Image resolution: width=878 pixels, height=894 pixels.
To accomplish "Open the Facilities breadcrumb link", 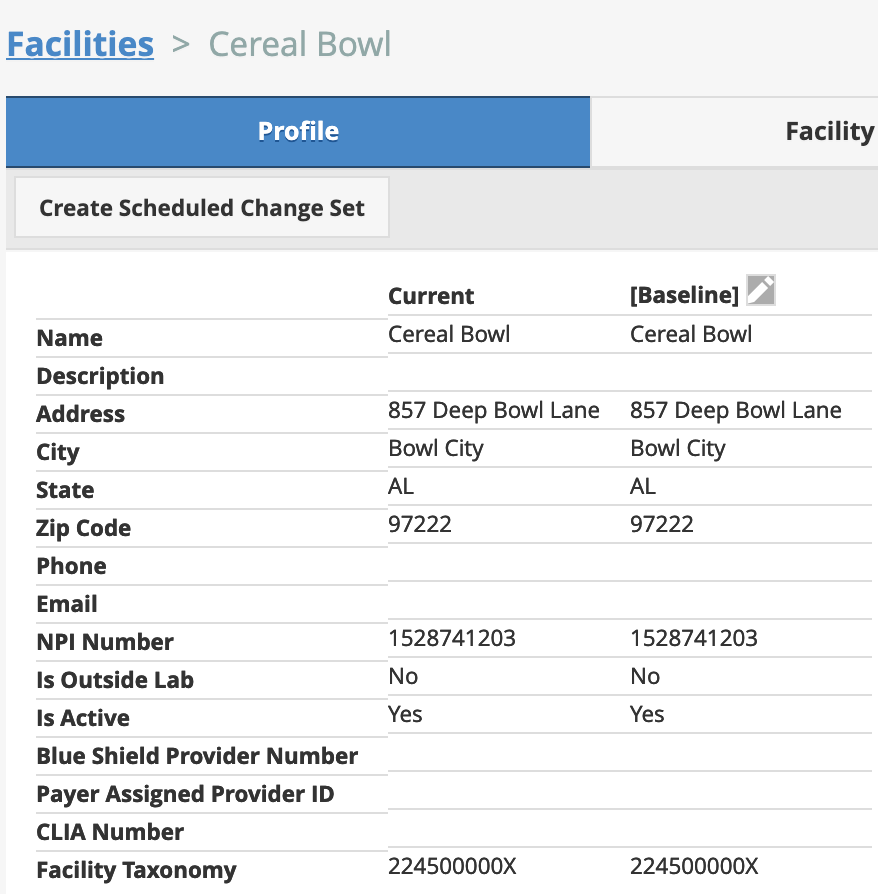I will [x=80, y=43].
